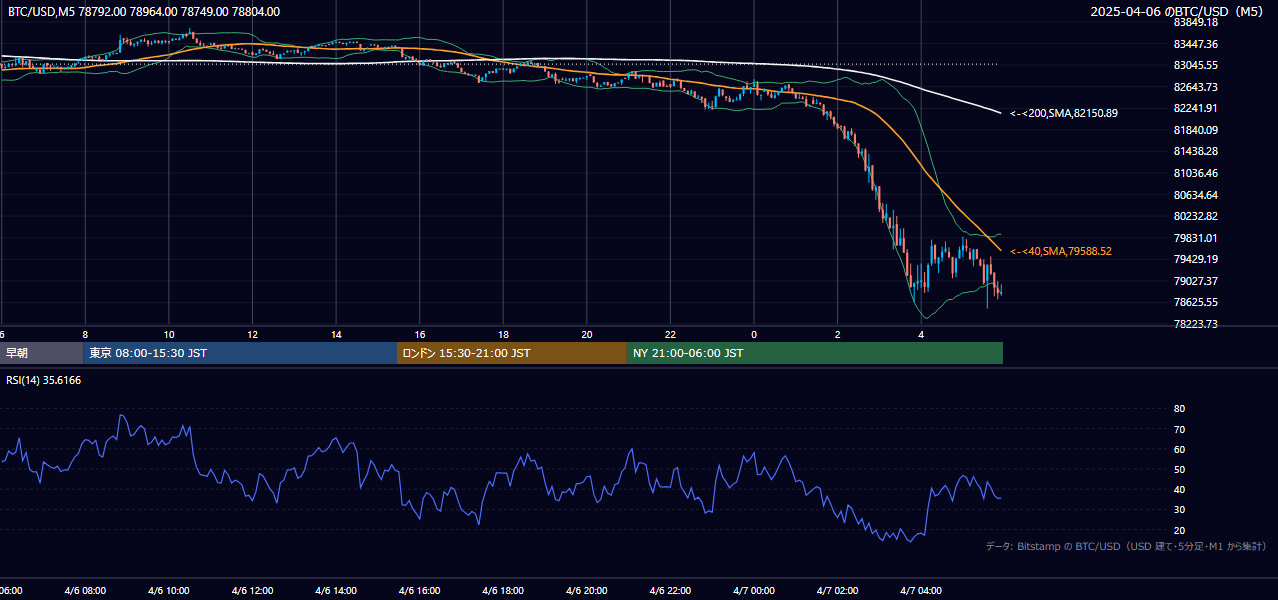The width and height of the screenshot is (1278, 600).
Task: Click price axis label 80634.64
Action: 1195,195
